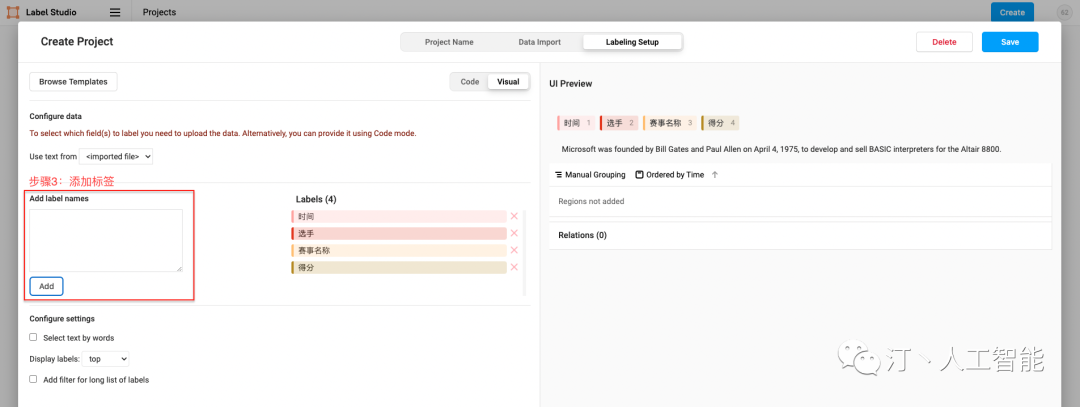This screenshot has height=407, width=1080.
Task: Click the Browse Templates button
Action: click(73, 81)
